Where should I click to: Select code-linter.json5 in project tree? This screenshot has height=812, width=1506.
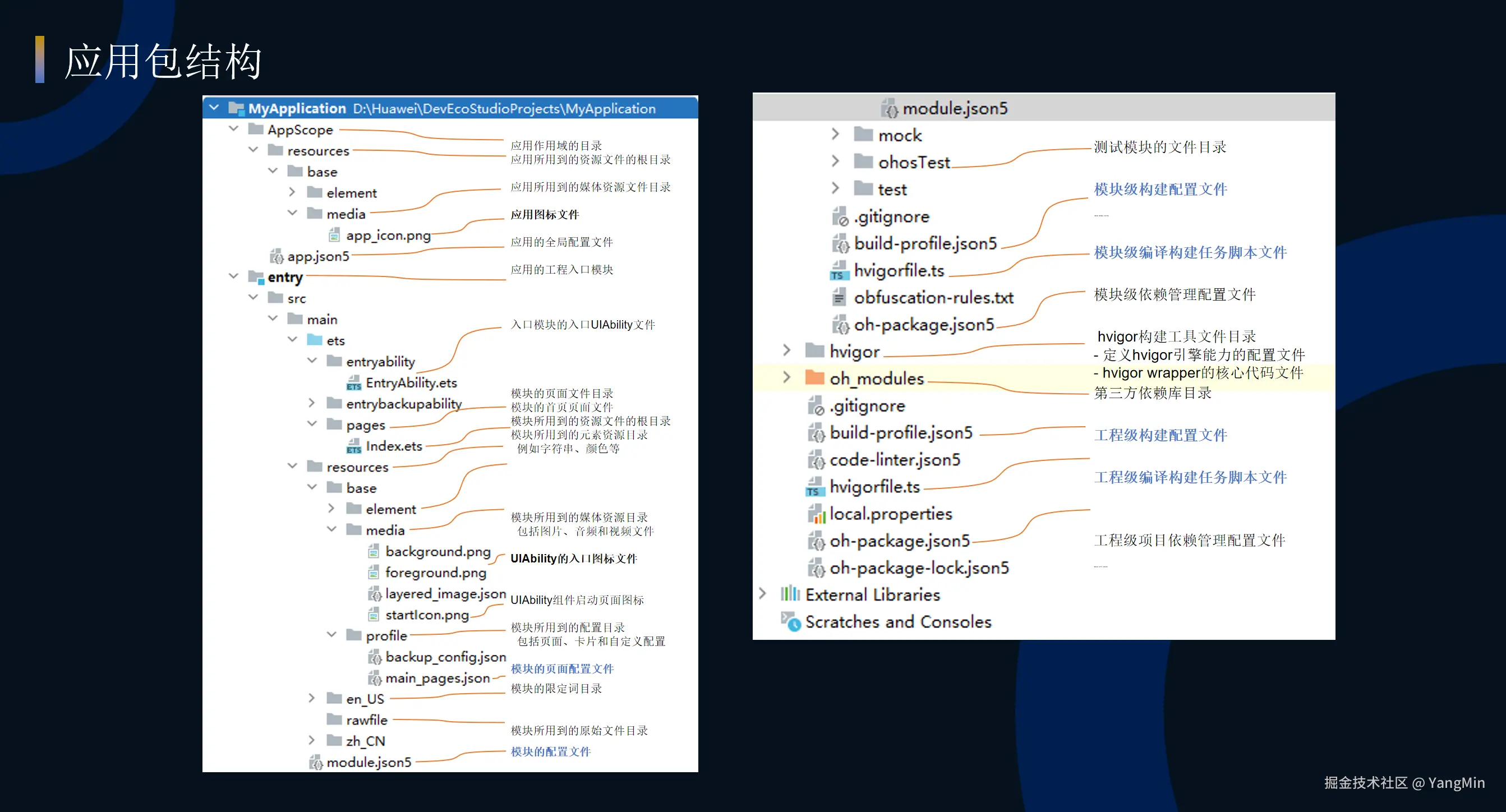[x=895, y=460]
